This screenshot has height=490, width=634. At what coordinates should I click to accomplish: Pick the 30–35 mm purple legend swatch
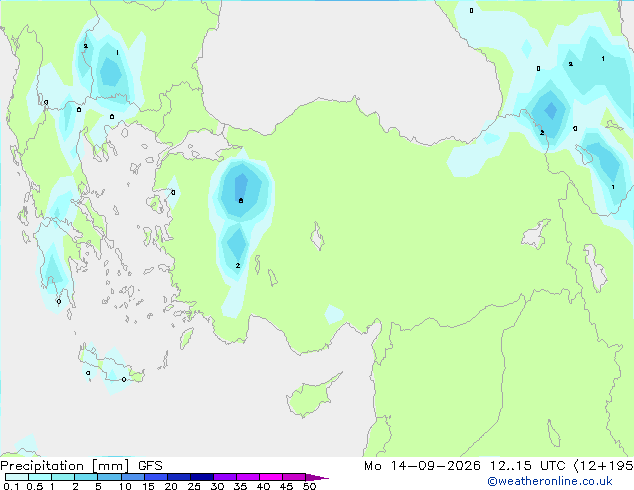[225, 477]
